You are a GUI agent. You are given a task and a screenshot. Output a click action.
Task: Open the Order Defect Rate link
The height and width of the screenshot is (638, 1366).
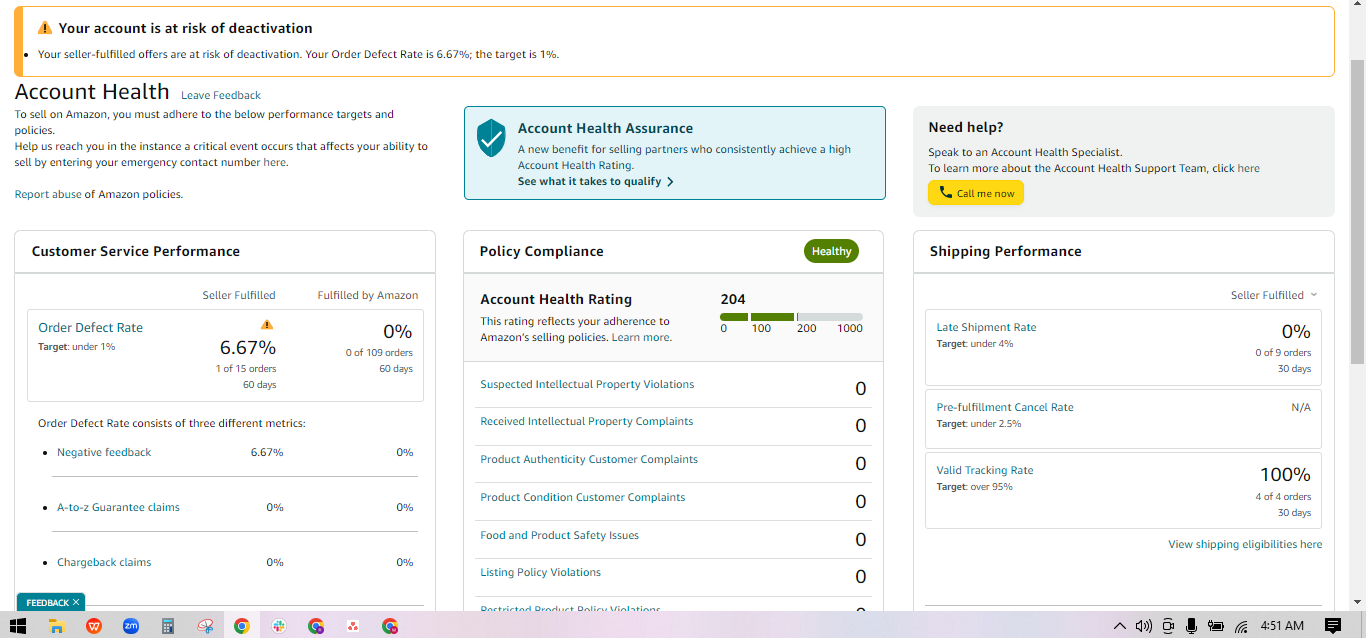90,327
